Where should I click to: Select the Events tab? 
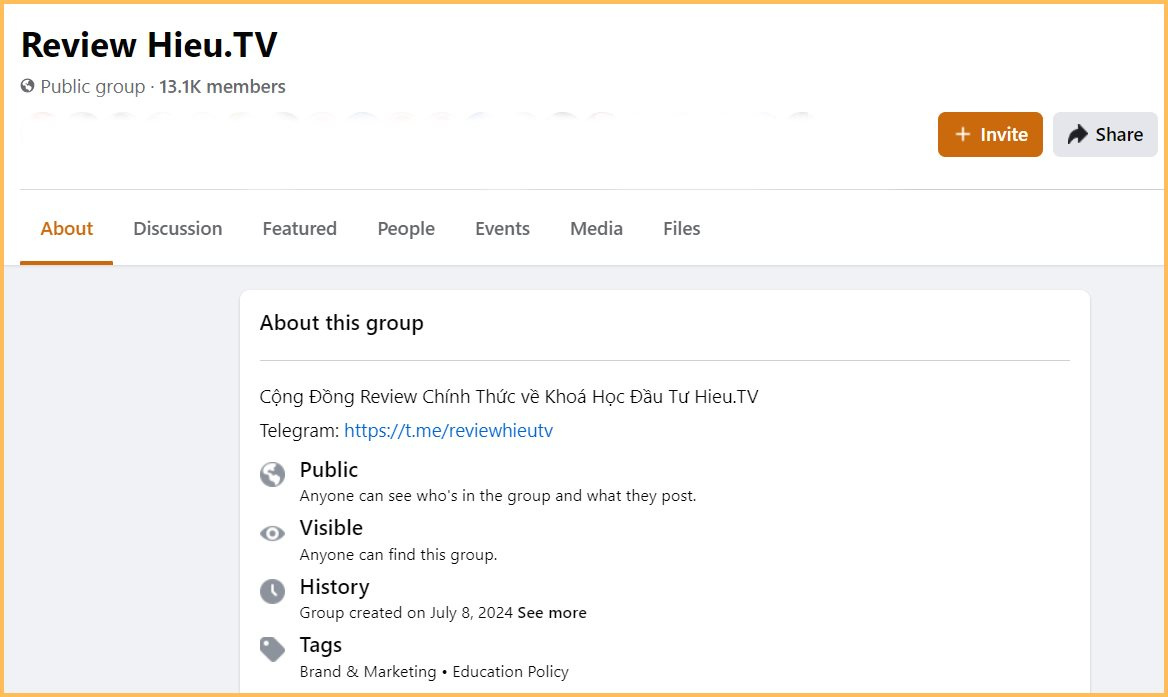502,229
